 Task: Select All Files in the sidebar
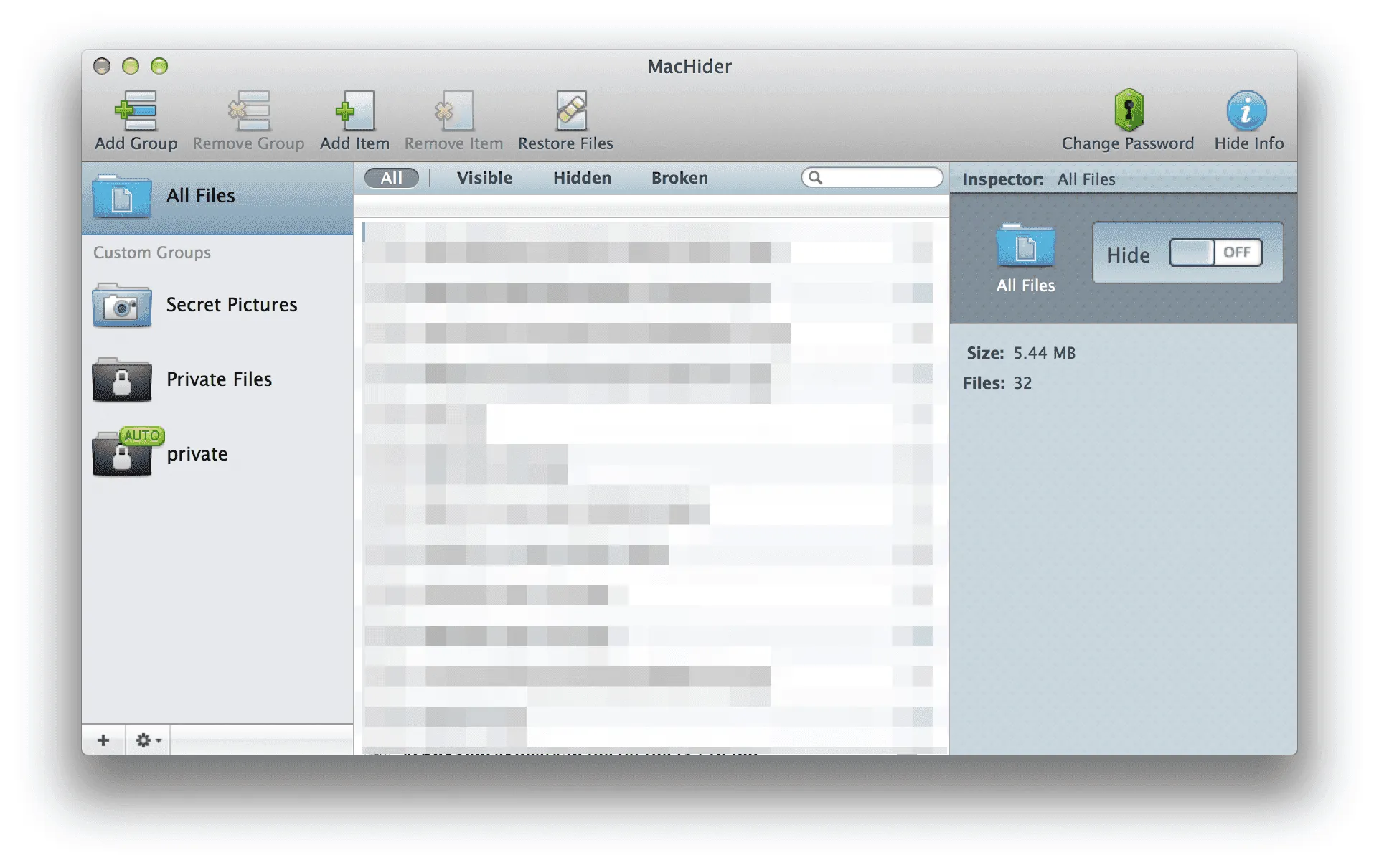pyautogui.click(x=200, y=196)
